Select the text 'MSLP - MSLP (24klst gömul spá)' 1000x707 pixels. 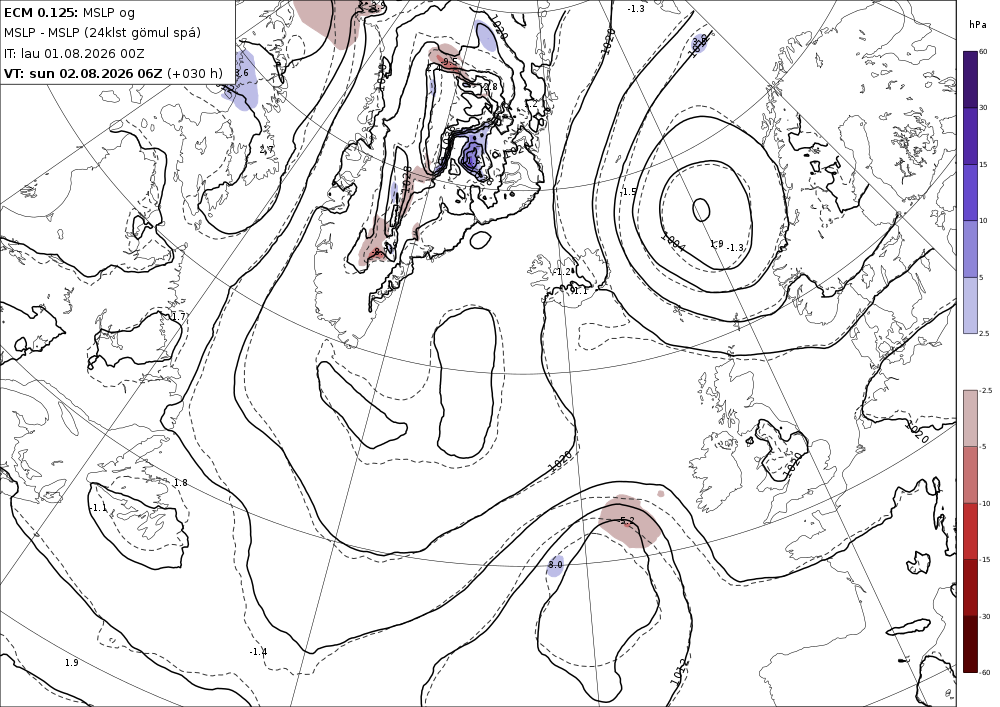pos(102,33)
